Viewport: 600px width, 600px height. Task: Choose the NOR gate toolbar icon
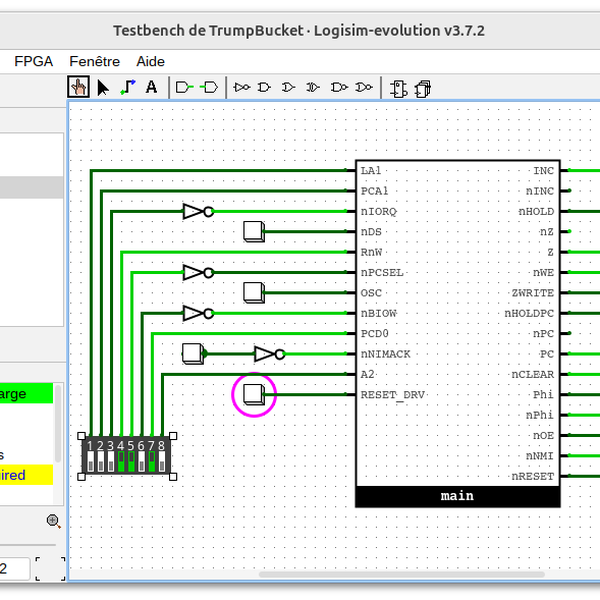(364, 88)
